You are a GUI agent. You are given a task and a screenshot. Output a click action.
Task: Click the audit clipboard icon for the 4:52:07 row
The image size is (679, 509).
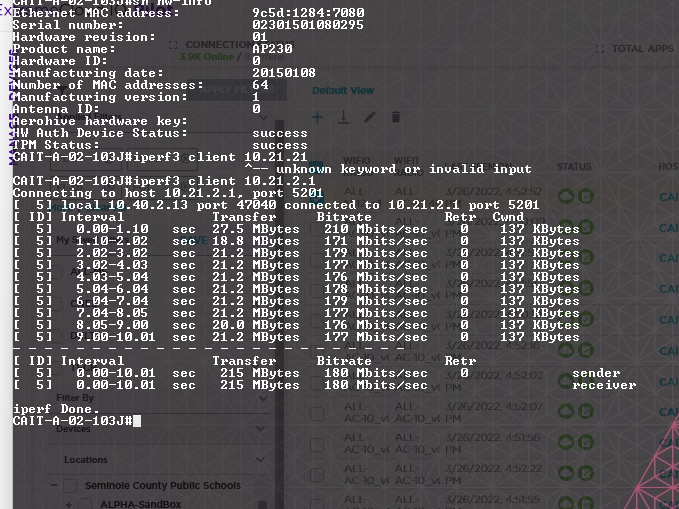pyautogui.click(x=586, y=411)
